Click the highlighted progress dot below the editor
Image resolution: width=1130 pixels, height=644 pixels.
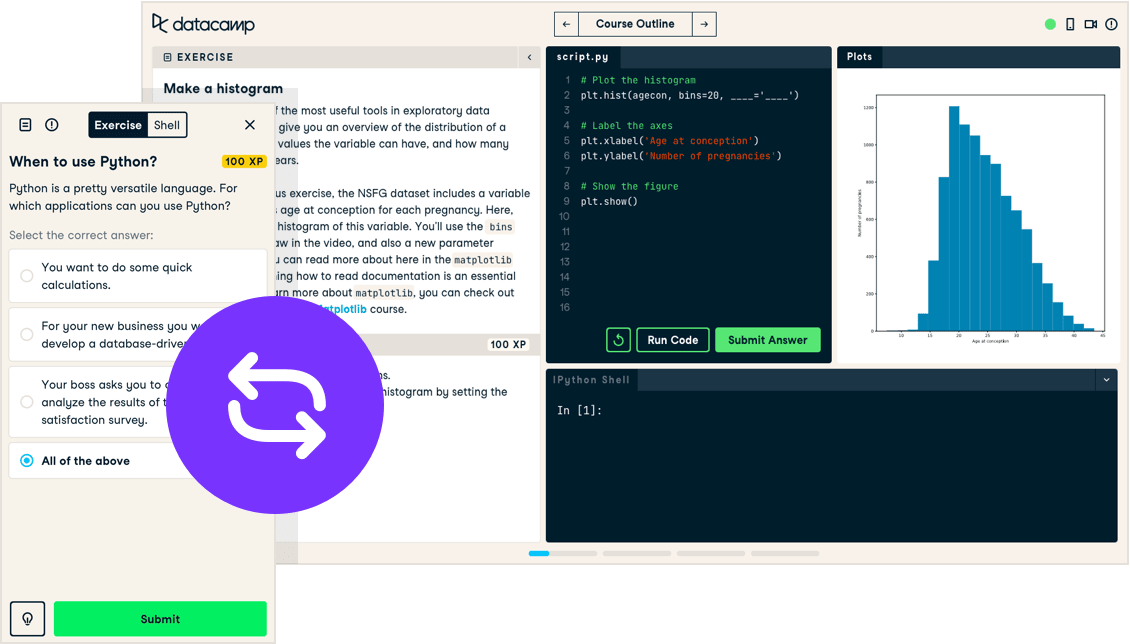tap(540, 553)
